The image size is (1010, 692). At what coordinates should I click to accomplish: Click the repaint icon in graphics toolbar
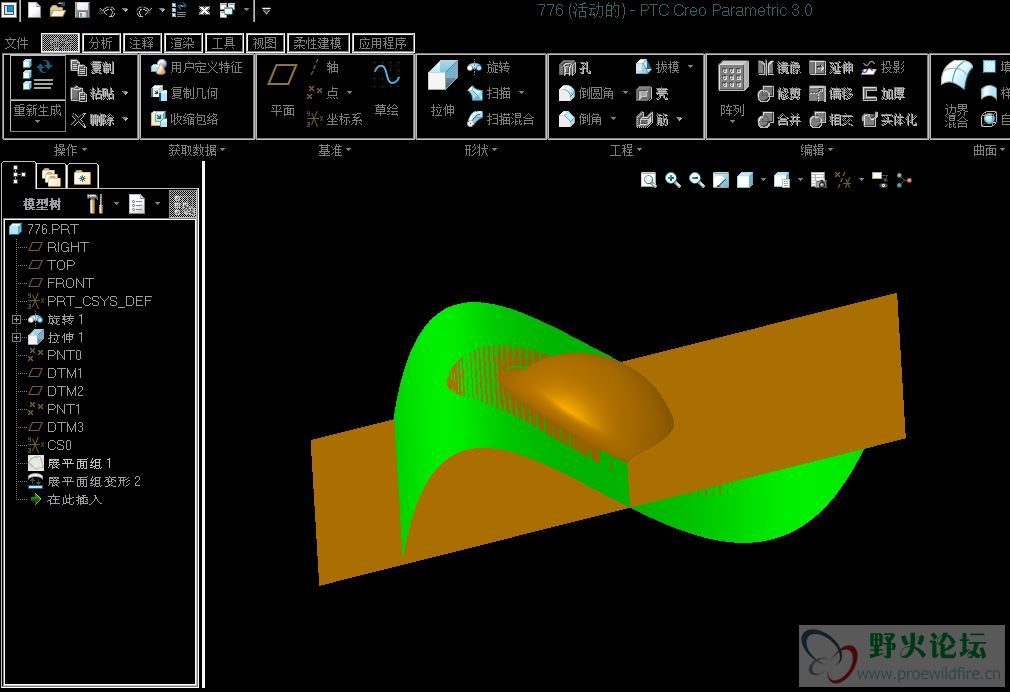click(721, 180)
